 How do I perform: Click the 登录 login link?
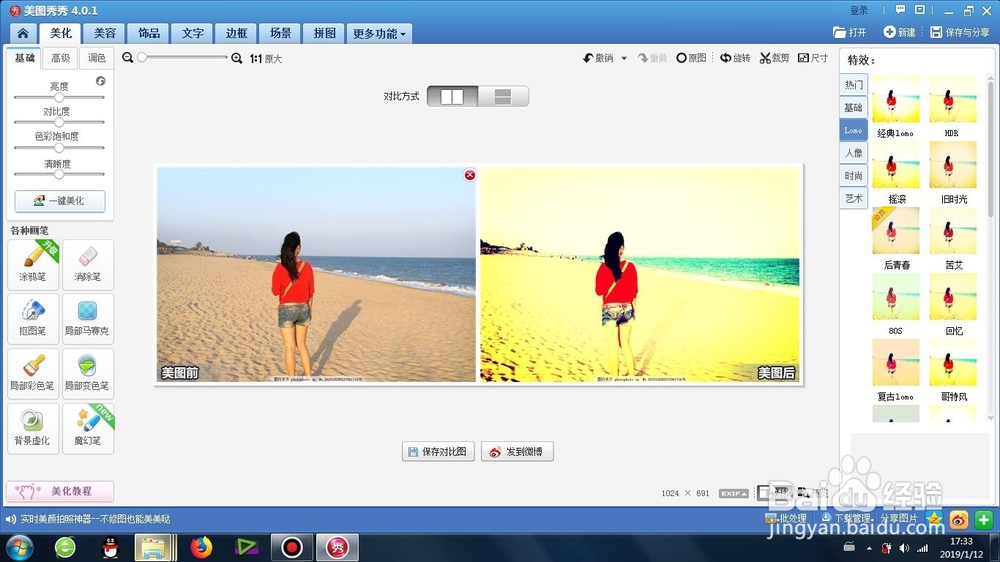[859, 10]
